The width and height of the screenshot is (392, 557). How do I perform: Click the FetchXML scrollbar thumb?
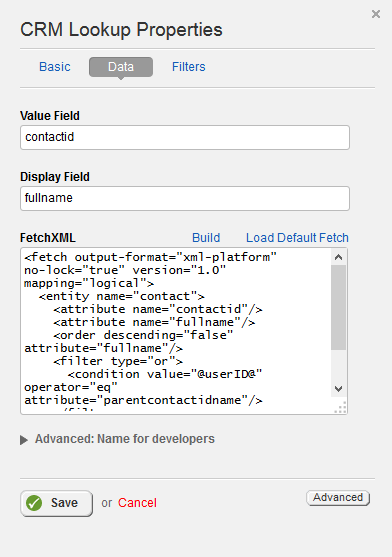[x=338, y=307]
